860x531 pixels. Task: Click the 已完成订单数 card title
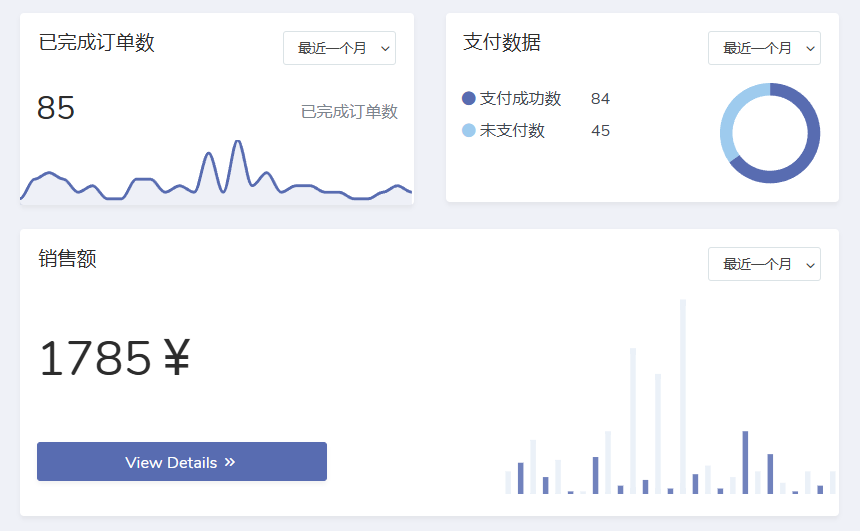tap(96, 43)
